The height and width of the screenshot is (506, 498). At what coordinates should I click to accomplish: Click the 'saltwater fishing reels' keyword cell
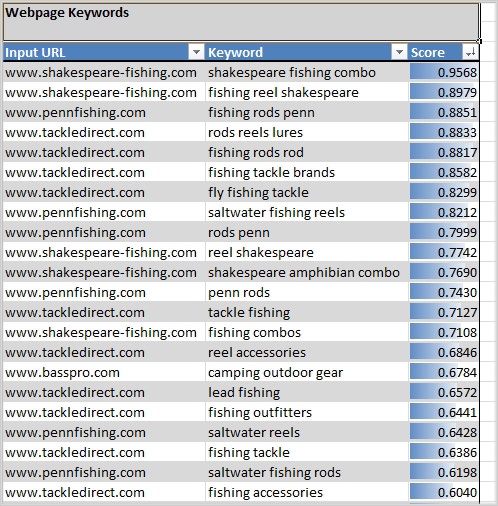point(307,212)
